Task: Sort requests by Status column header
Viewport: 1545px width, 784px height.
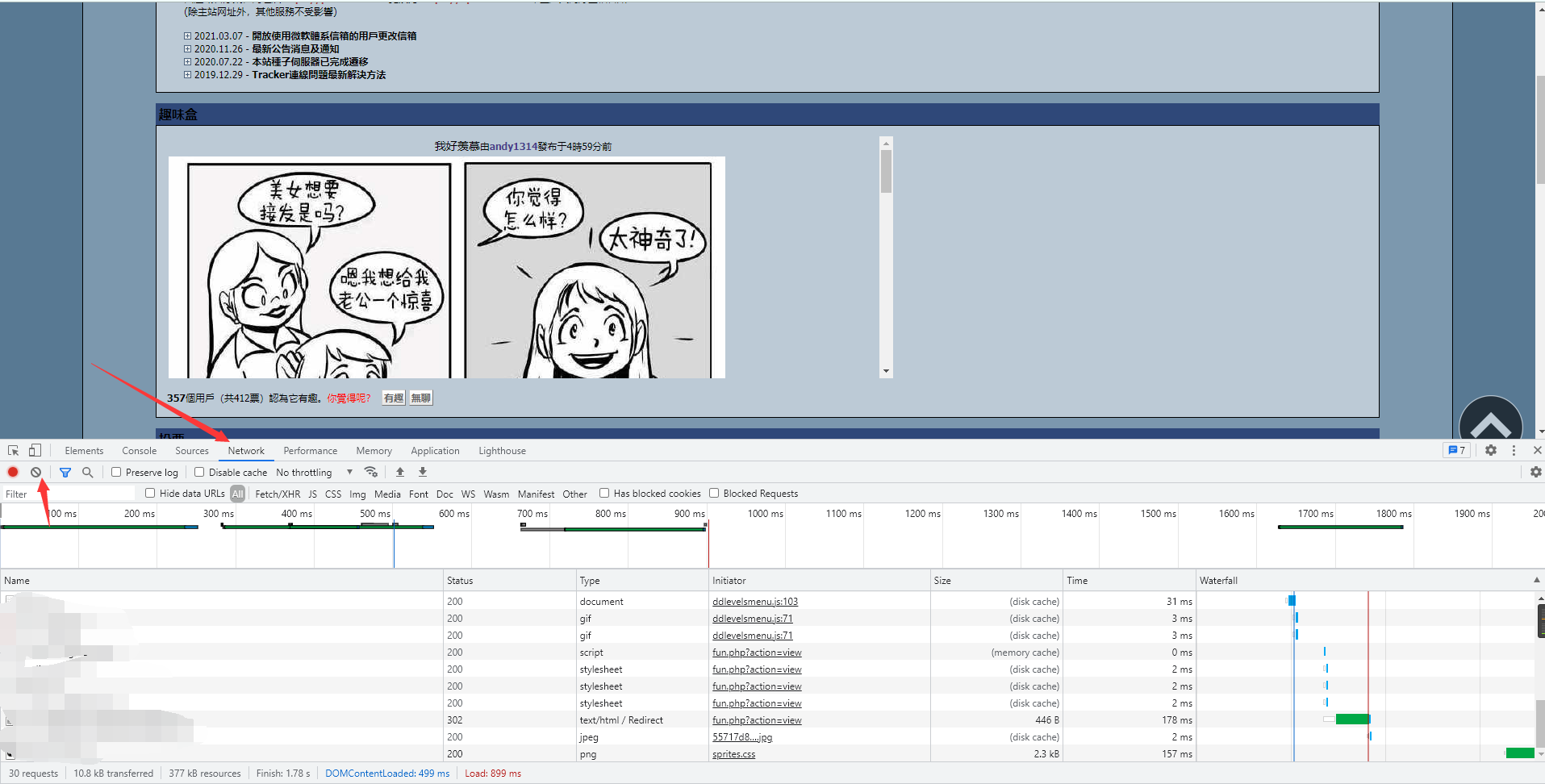Action: click(x=509, y=580)
